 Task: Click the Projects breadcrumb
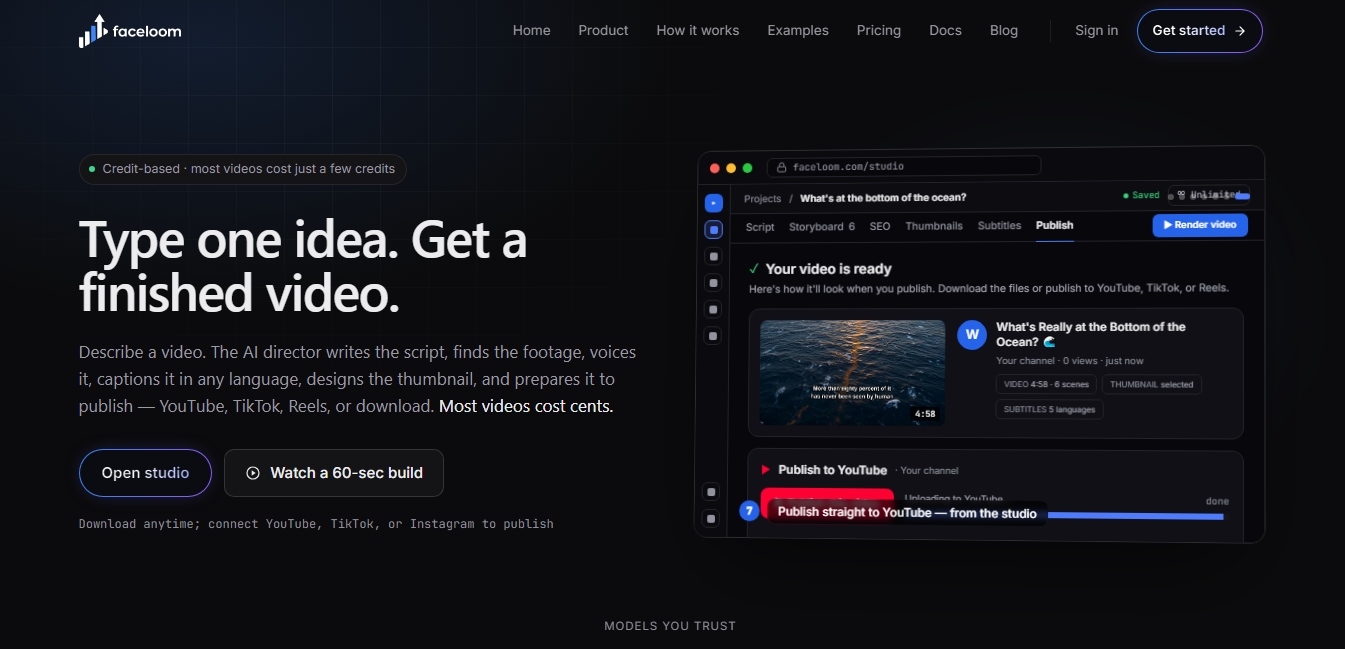[763, 198]
